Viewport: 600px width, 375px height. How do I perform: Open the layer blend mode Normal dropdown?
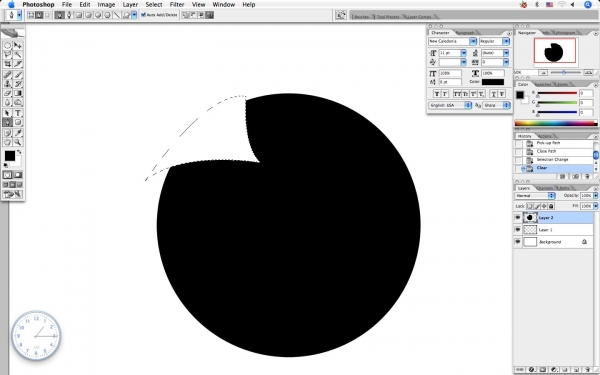(535, 196)
